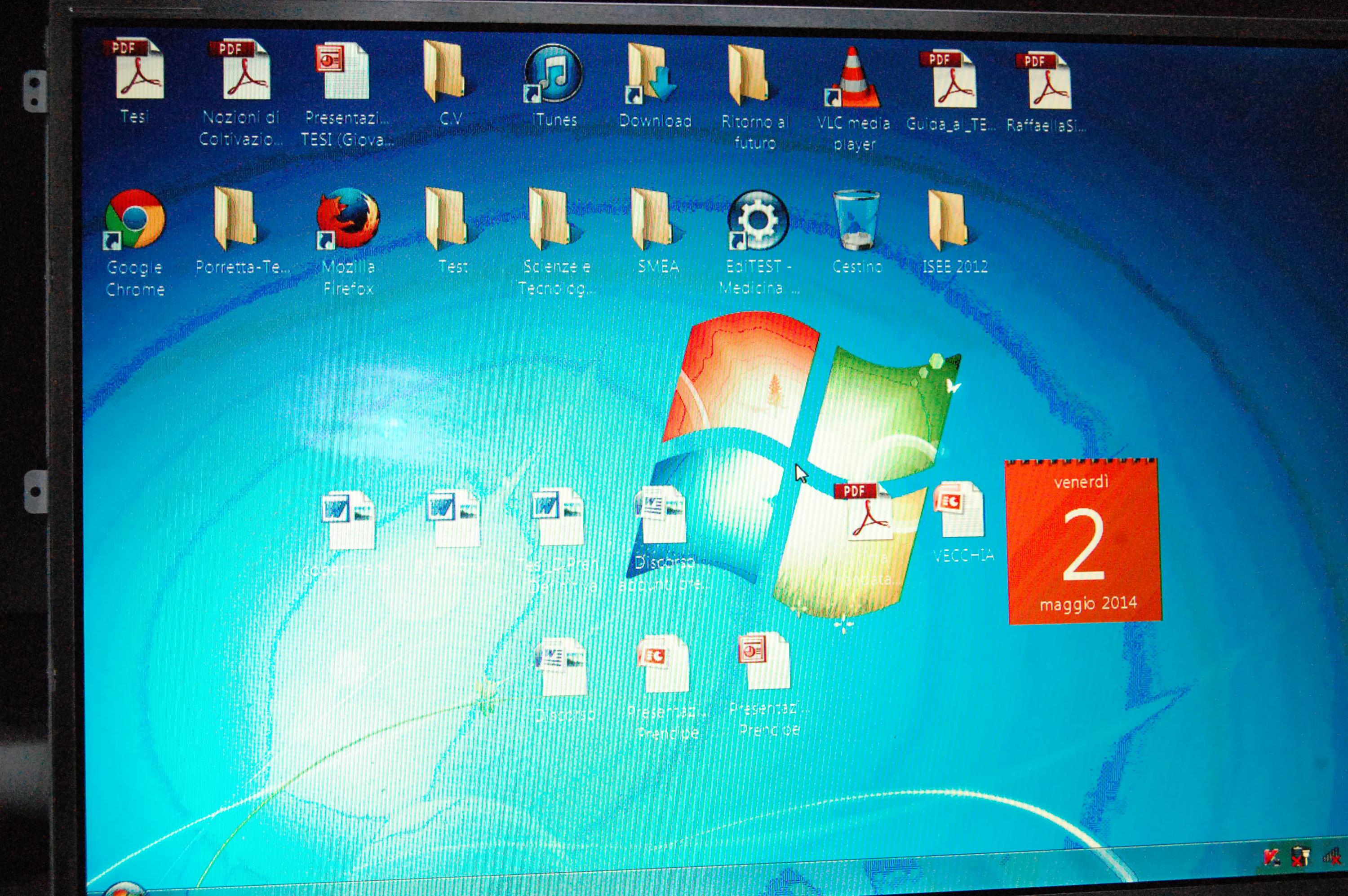This screenshot has height=896, width=1348.
Task: Select the Nozioni di Coltivazione PDF
Action: [245, 72]
